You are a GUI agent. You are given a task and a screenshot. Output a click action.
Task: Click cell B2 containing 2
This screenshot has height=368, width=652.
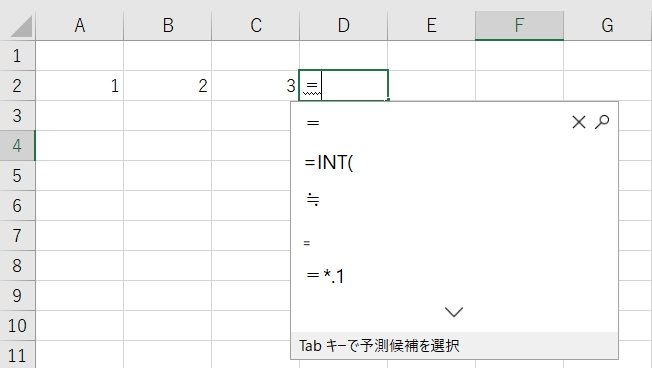(168, 86)
